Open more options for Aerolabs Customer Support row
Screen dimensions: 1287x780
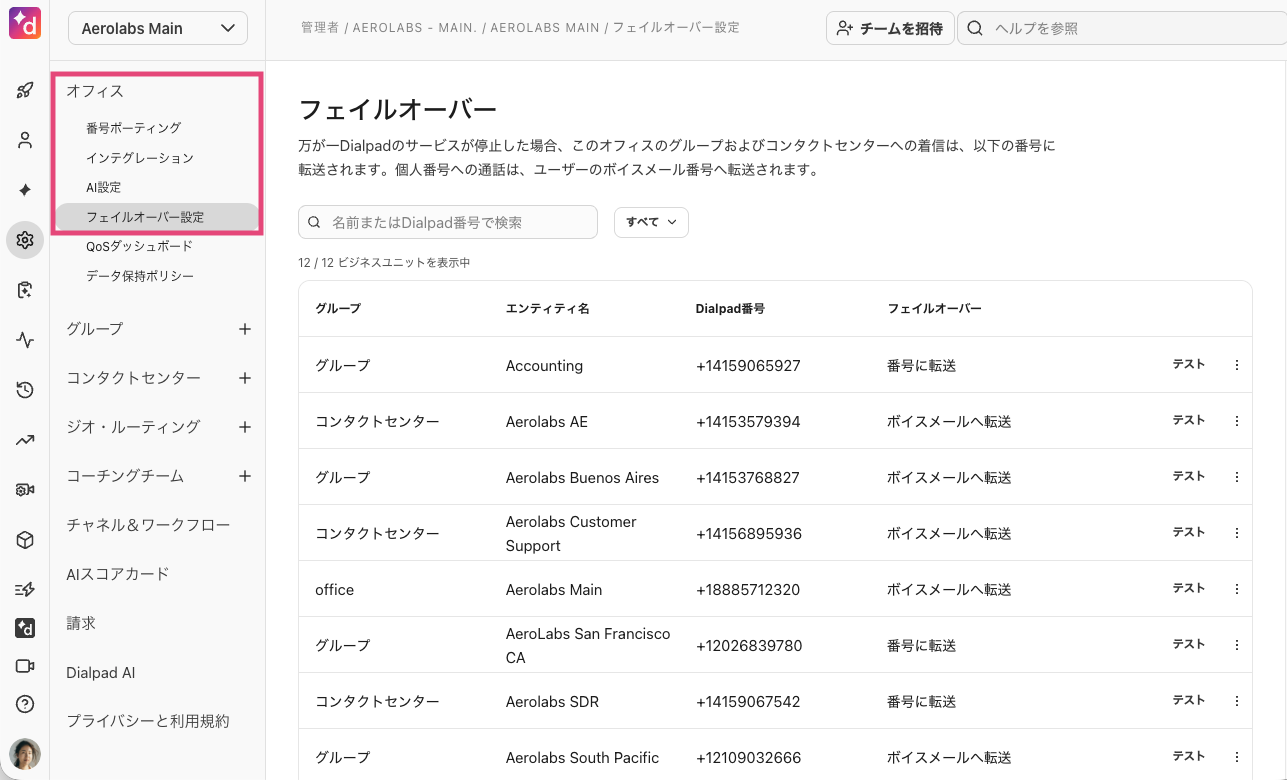[x=1236, y=533]
